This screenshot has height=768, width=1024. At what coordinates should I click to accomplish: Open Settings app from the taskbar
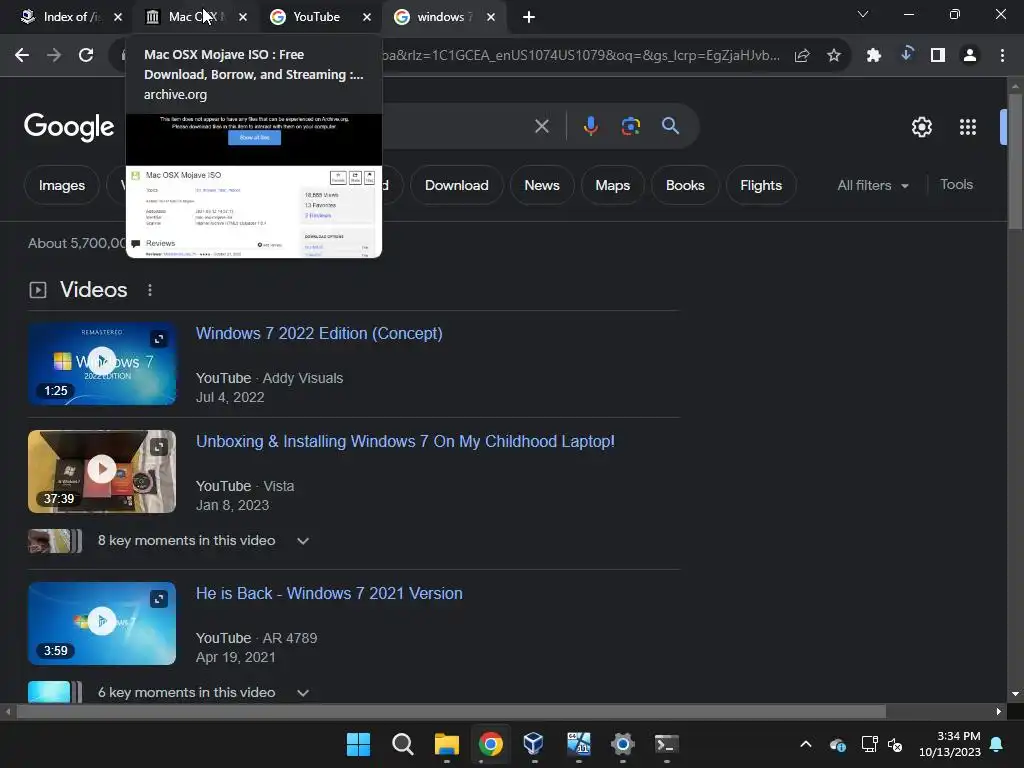coord(622,744)
